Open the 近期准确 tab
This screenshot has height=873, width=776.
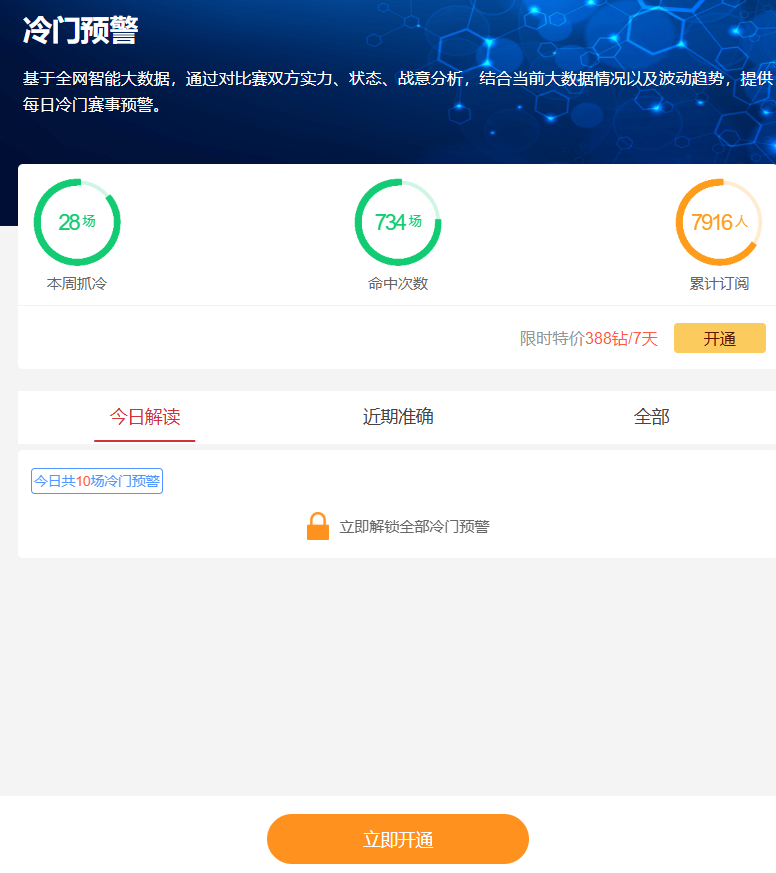click(x=398, y=417)
